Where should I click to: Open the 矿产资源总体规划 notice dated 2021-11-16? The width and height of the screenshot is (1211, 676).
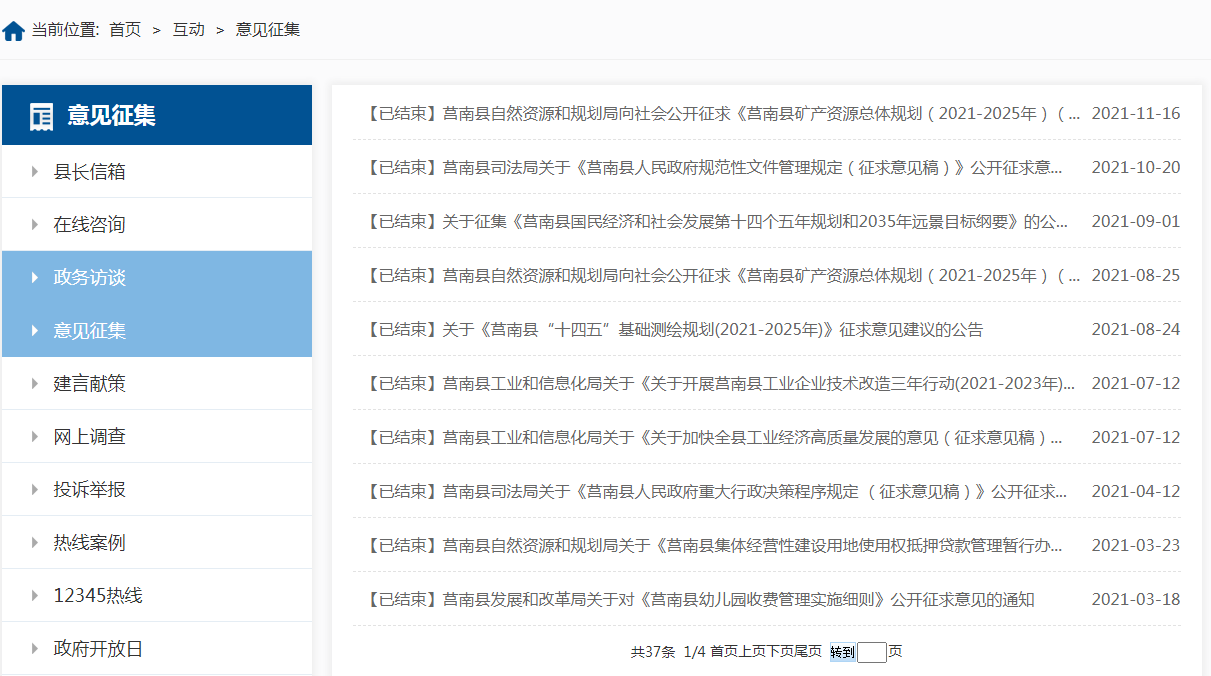[723, 113]
